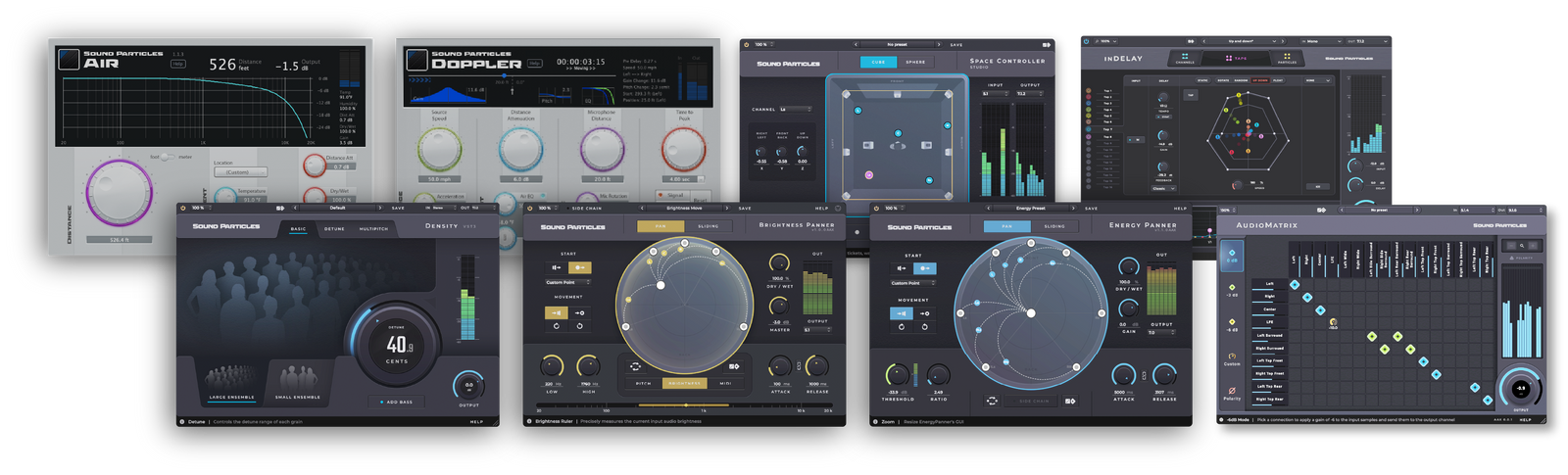
Task: Click Help in the Air plugin header
Action: [177, 64]
